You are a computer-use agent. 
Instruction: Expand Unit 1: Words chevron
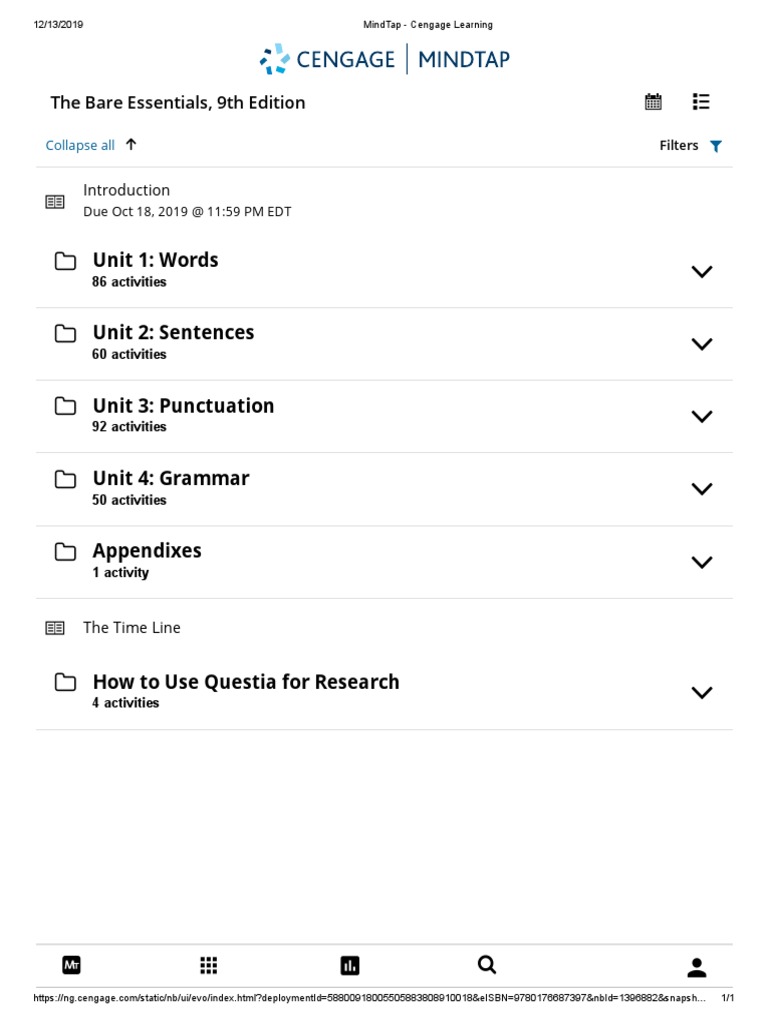point(702,271)
